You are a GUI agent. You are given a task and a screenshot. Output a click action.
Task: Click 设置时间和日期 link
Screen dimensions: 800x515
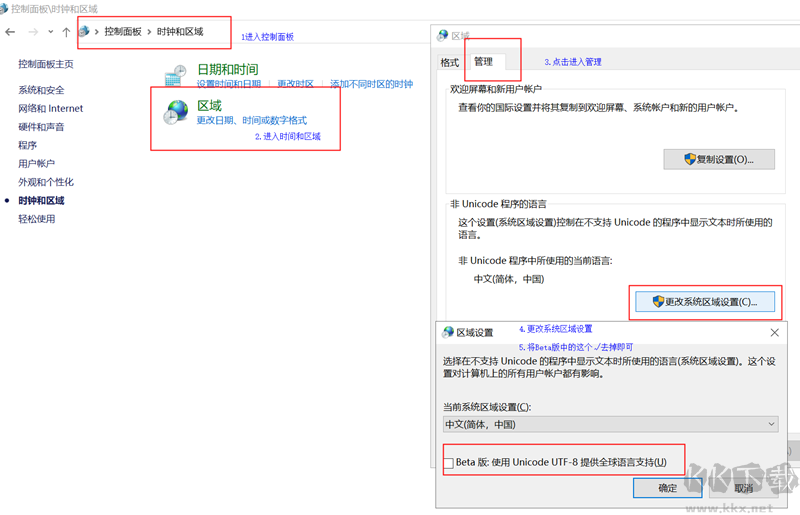[229, 84]
